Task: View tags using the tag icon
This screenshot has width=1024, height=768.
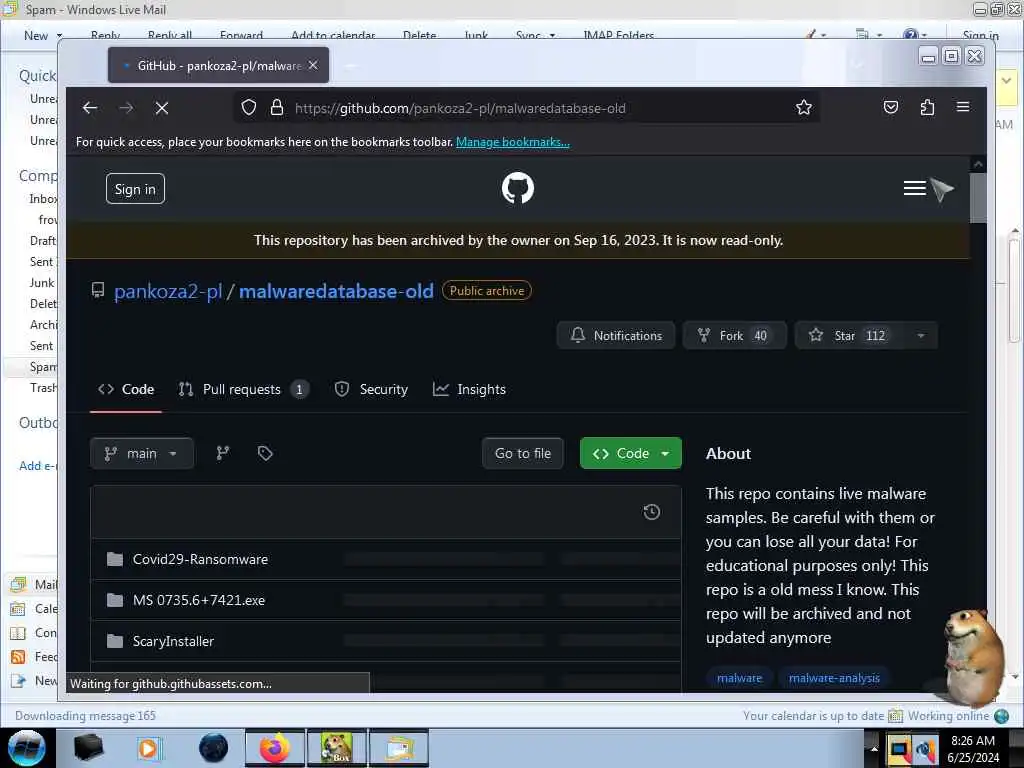Action: (264, 453)
